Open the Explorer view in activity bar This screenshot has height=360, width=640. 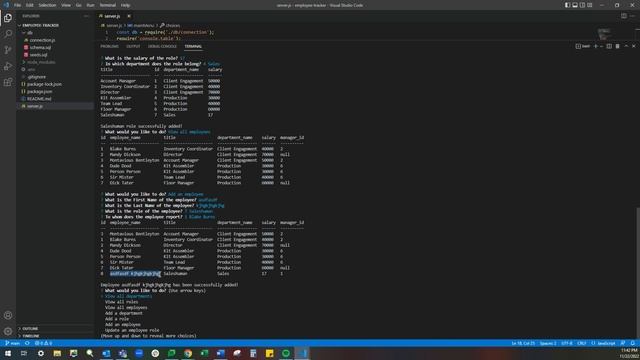[8, 18]
